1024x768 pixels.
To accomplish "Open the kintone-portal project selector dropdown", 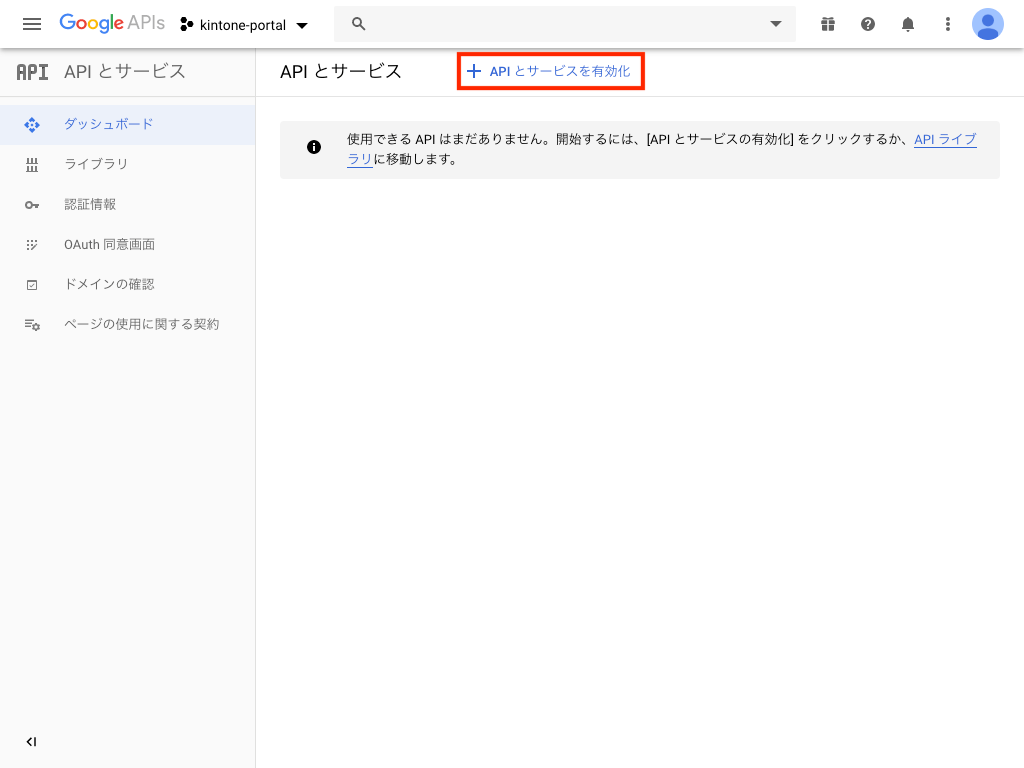I will pos(244,24).
